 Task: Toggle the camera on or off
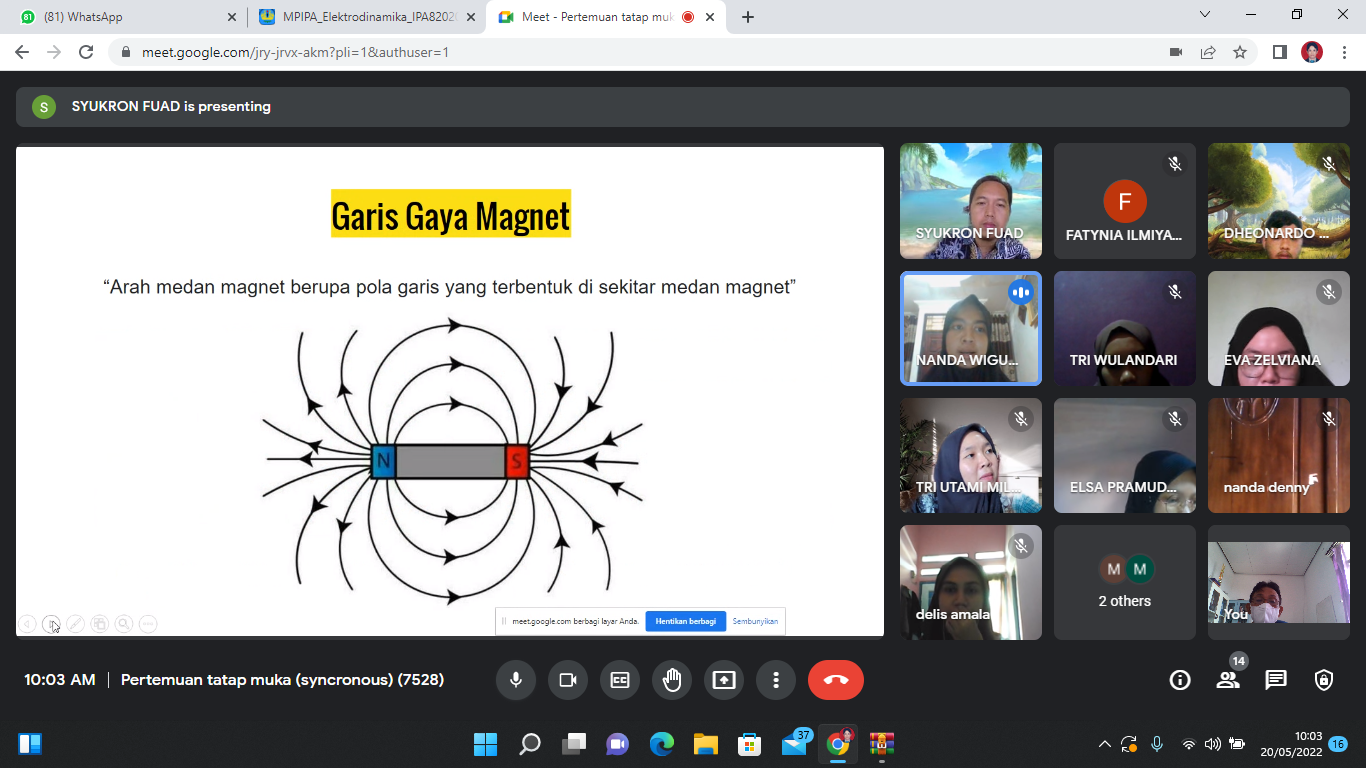pos(568,680)
